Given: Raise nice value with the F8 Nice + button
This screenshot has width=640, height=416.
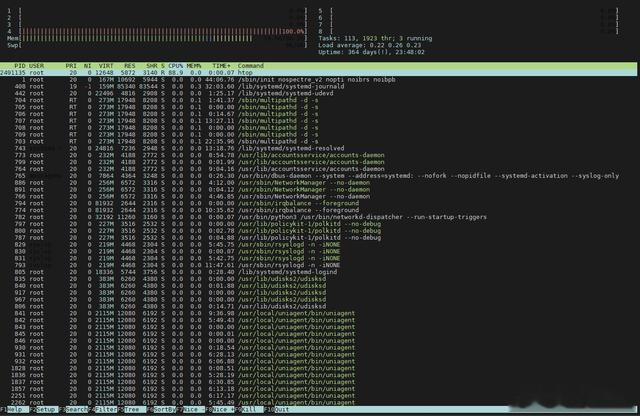Looking at the screenshot, I should pyautogui.click(x=220, y=409).
